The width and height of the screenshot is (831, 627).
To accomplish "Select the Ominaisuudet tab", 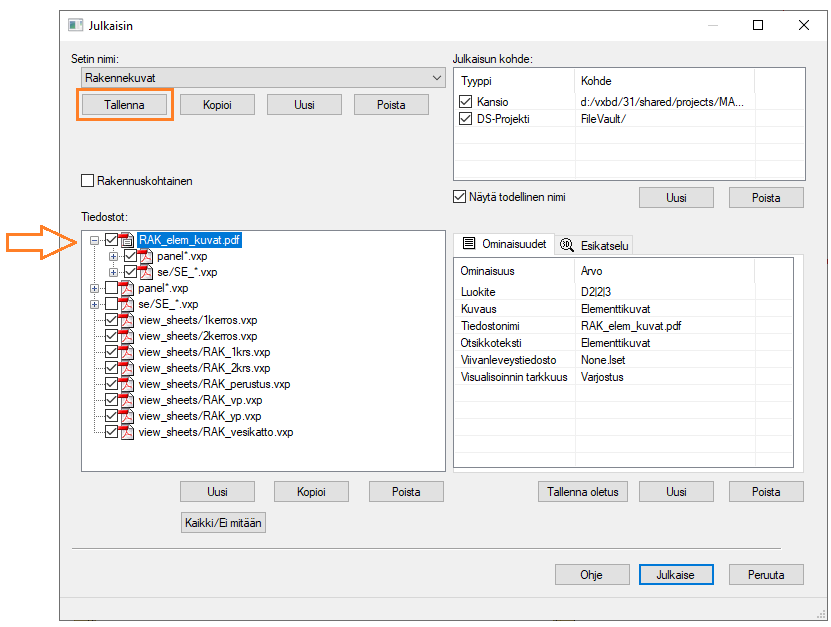I will click(502, 244).
